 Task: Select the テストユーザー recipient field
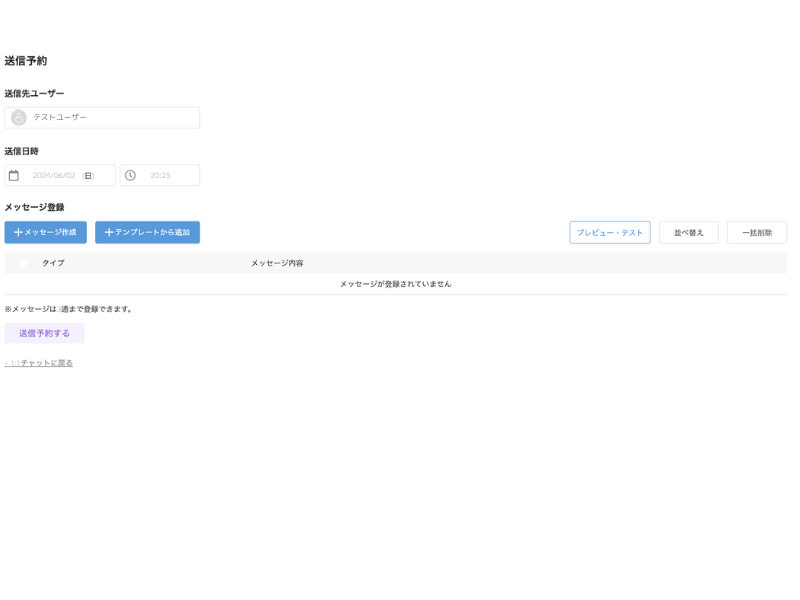click(102, 117)
